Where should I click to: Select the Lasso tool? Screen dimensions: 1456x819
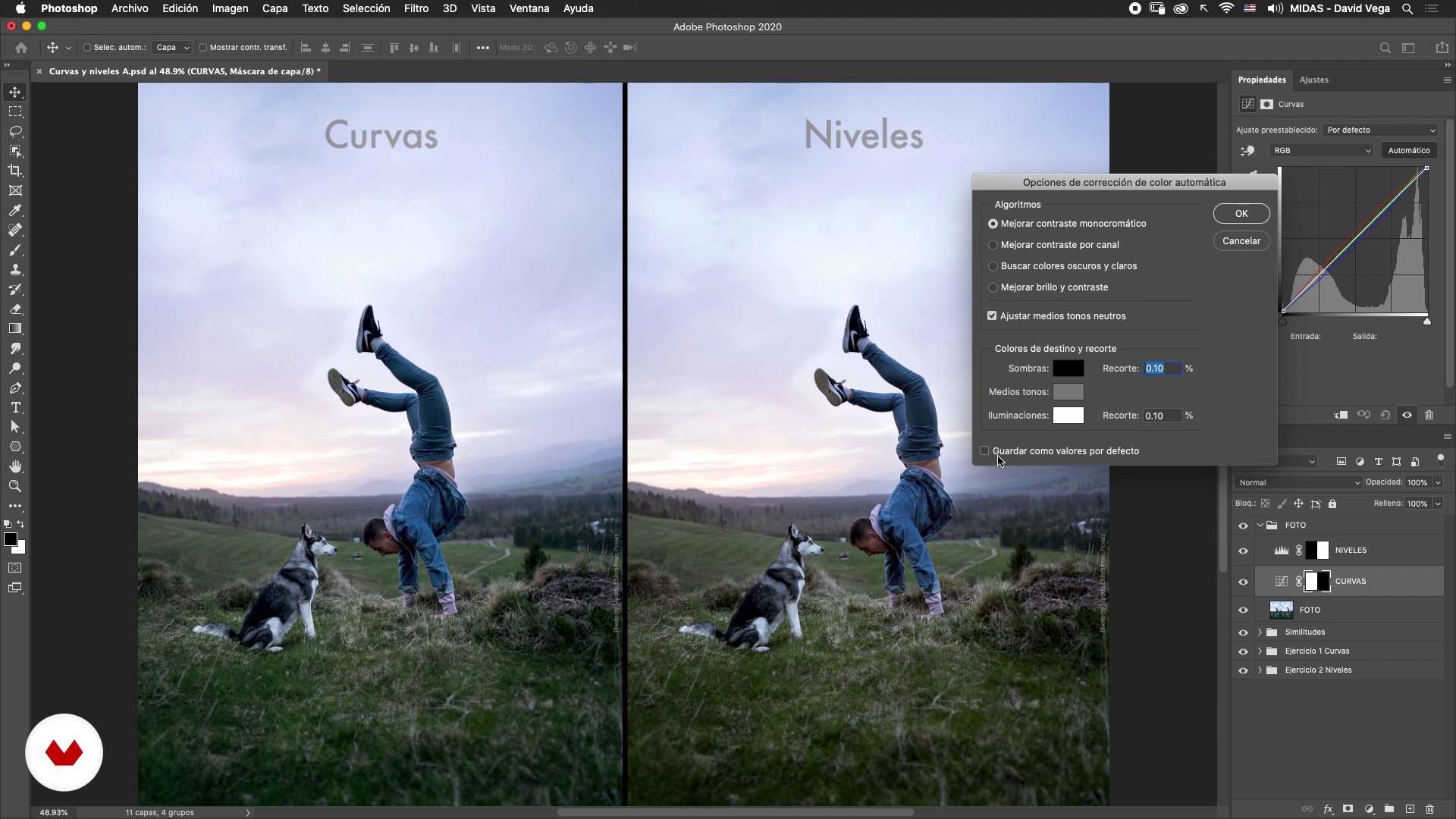click(15, 131)
